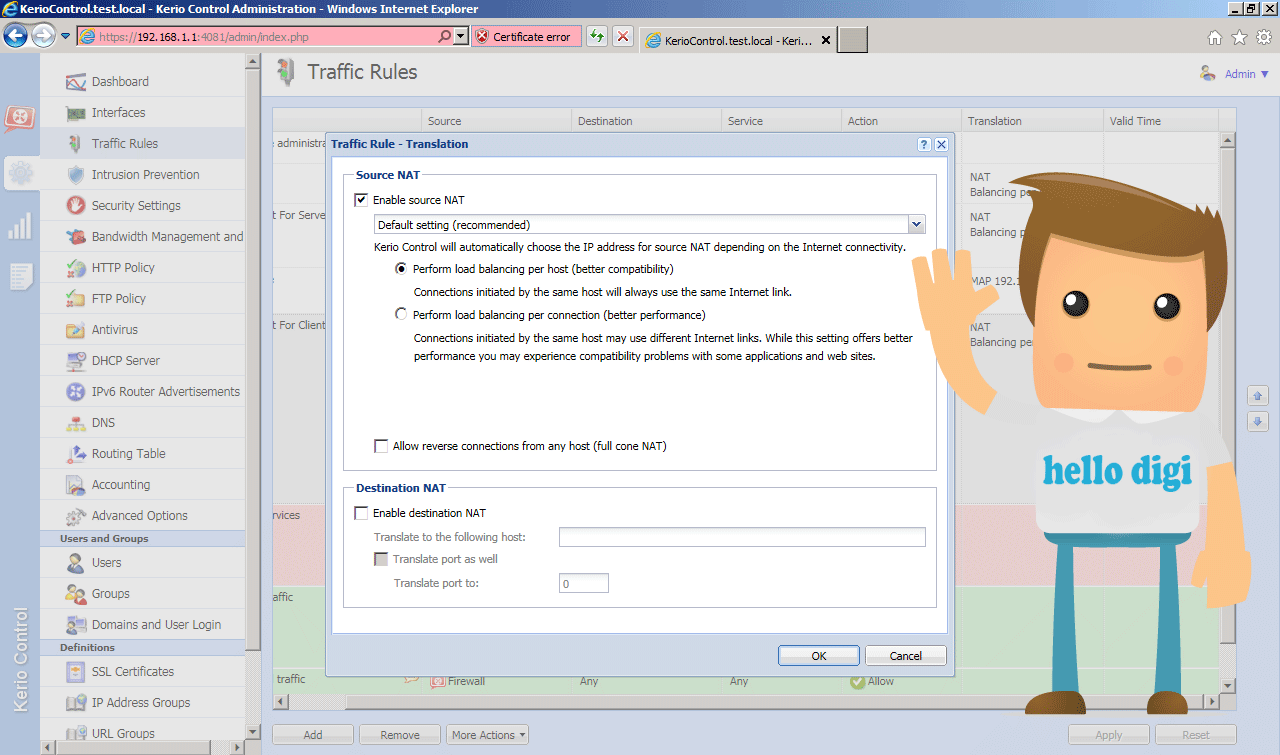Image resolution: width=1280 pixels, height=755 pixels.
Task: Click the SSL Certificates icon in sidebar
Action: [x=76, y=672]
